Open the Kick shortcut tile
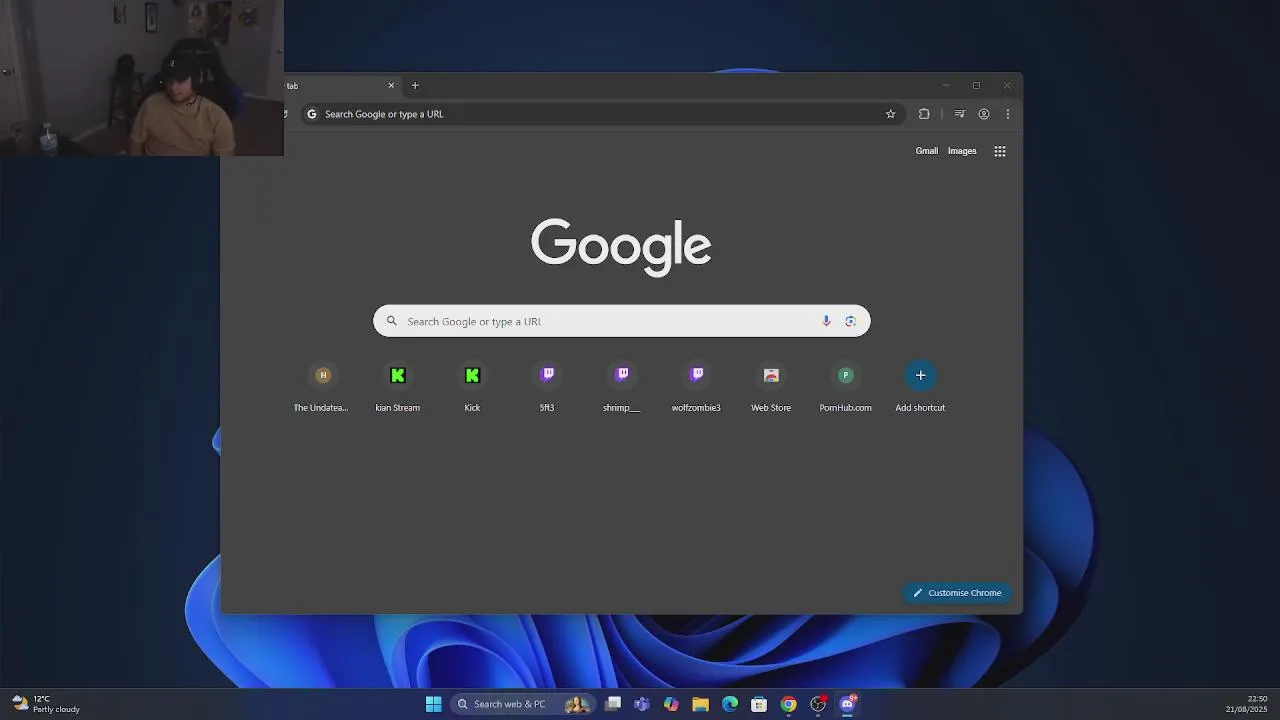 (472, 387)
